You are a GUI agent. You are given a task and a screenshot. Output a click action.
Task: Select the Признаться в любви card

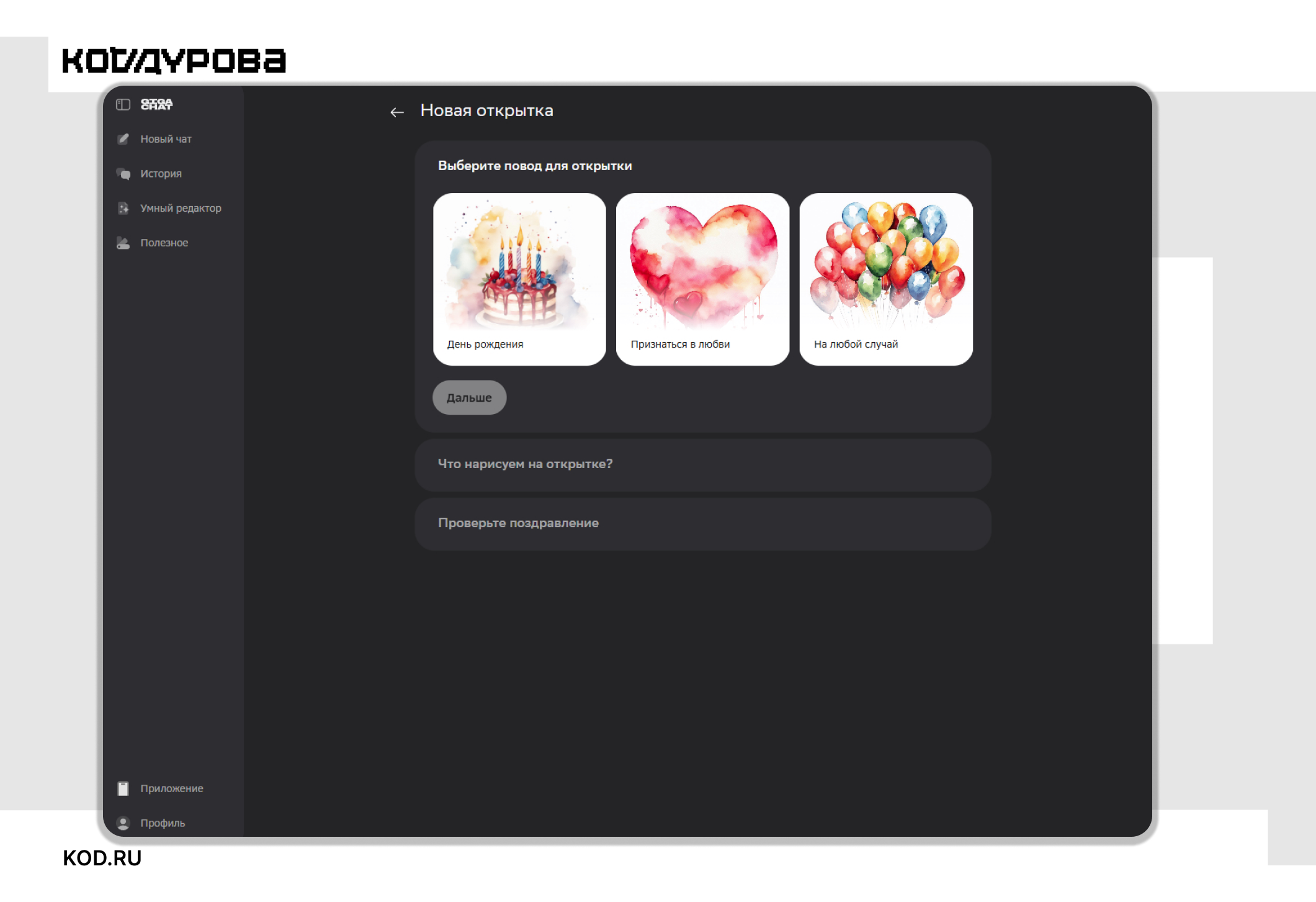[x=702, y=279]
